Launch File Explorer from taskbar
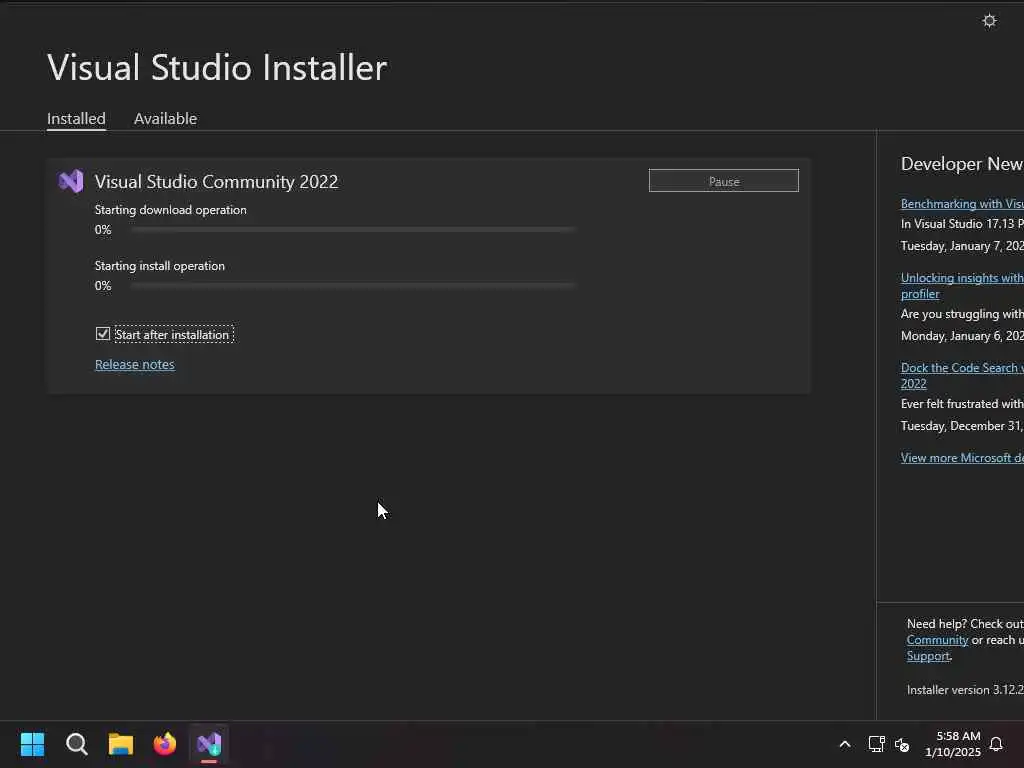Screen dimensions: 1024x768 pyautogui.click(x=121, y=744)
